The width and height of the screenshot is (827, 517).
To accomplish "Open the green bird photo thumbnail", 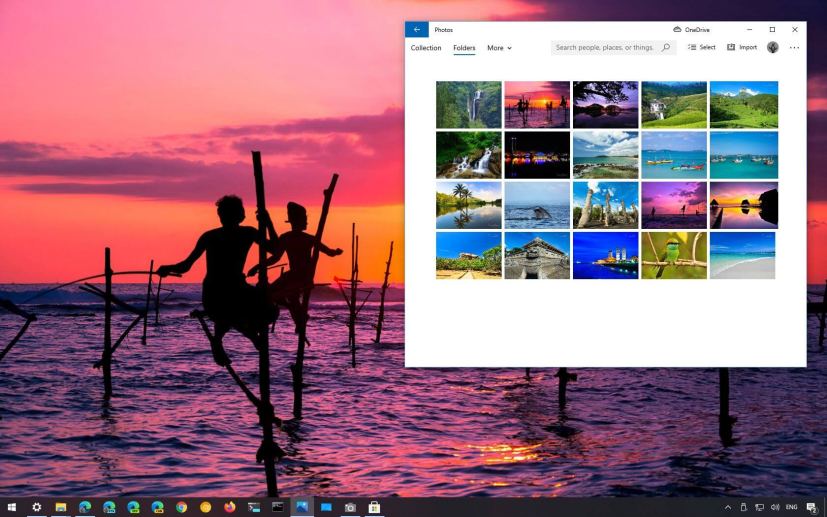I will coord(674,255).
